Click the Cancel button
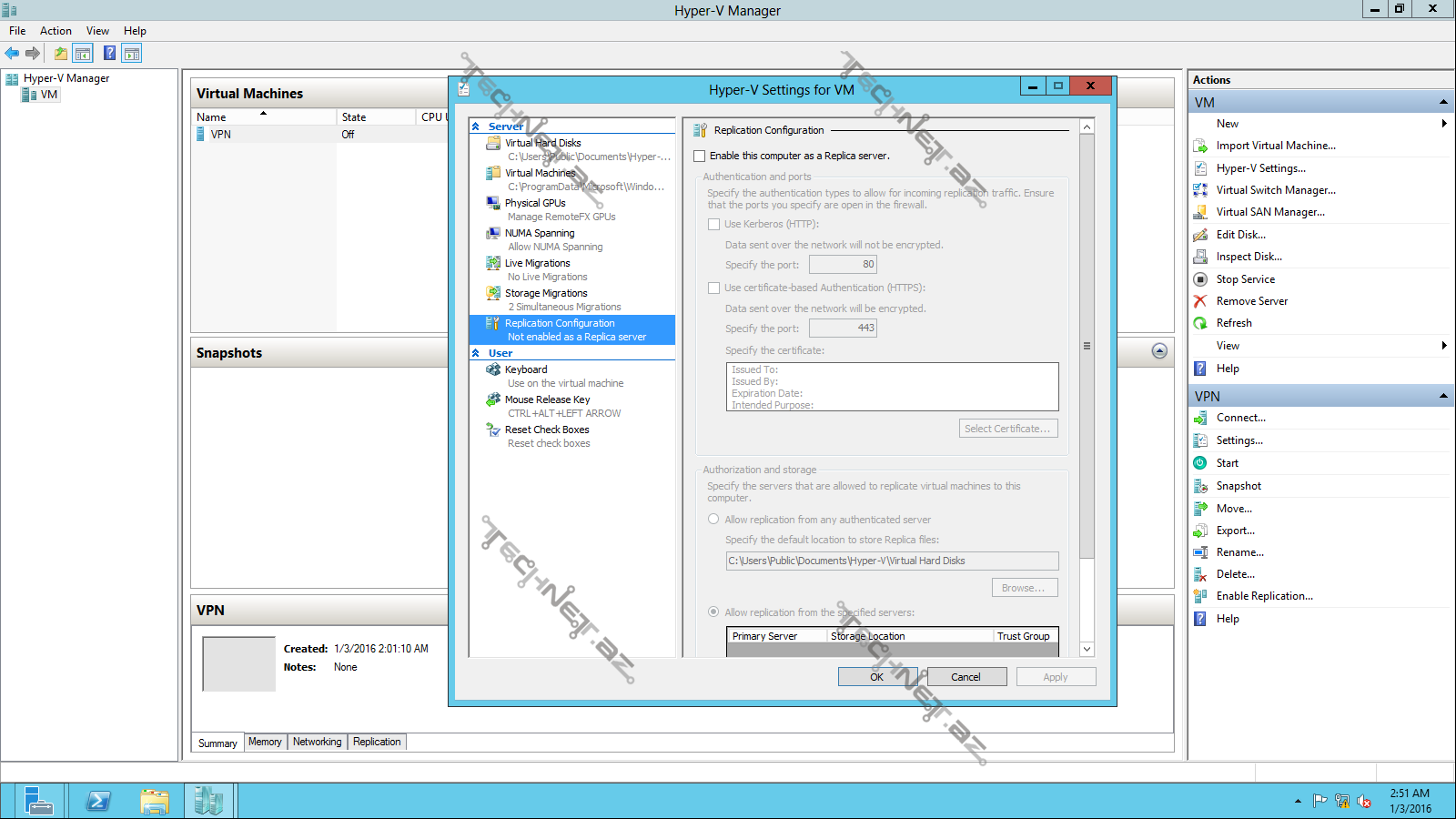This screenshot has width=1456, height=819. point(966,677)
